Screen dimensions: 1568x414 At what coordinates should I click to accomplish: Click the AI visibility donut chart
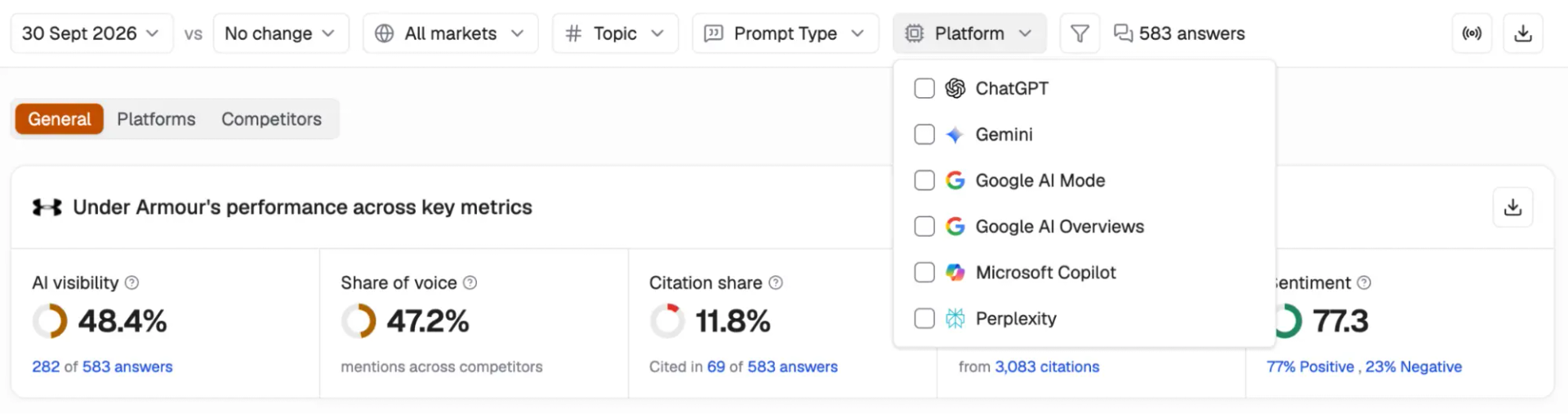[x=50, y=321]
